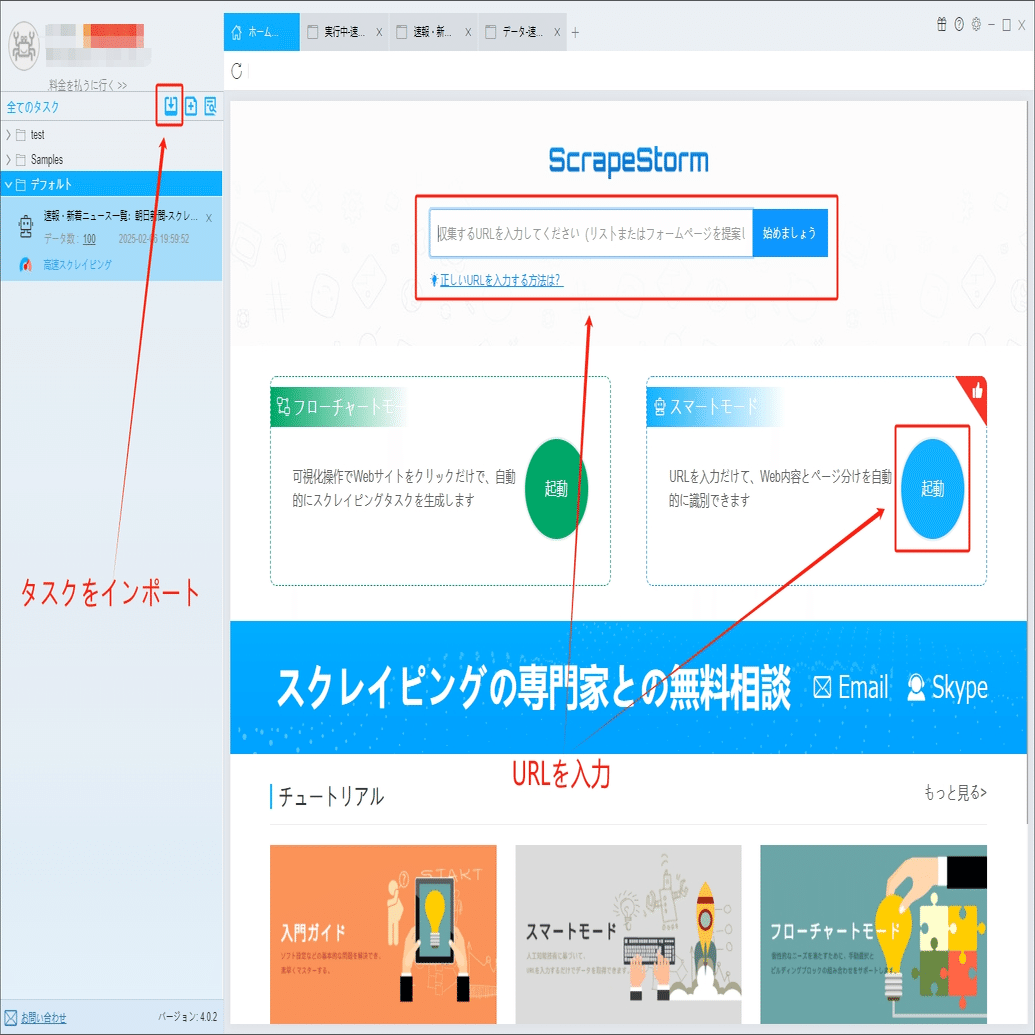1035x1035 pixels.
Task: Launch flowchart mode with green 起動 button
Action: pyautogui.click(x=556, y=488)
